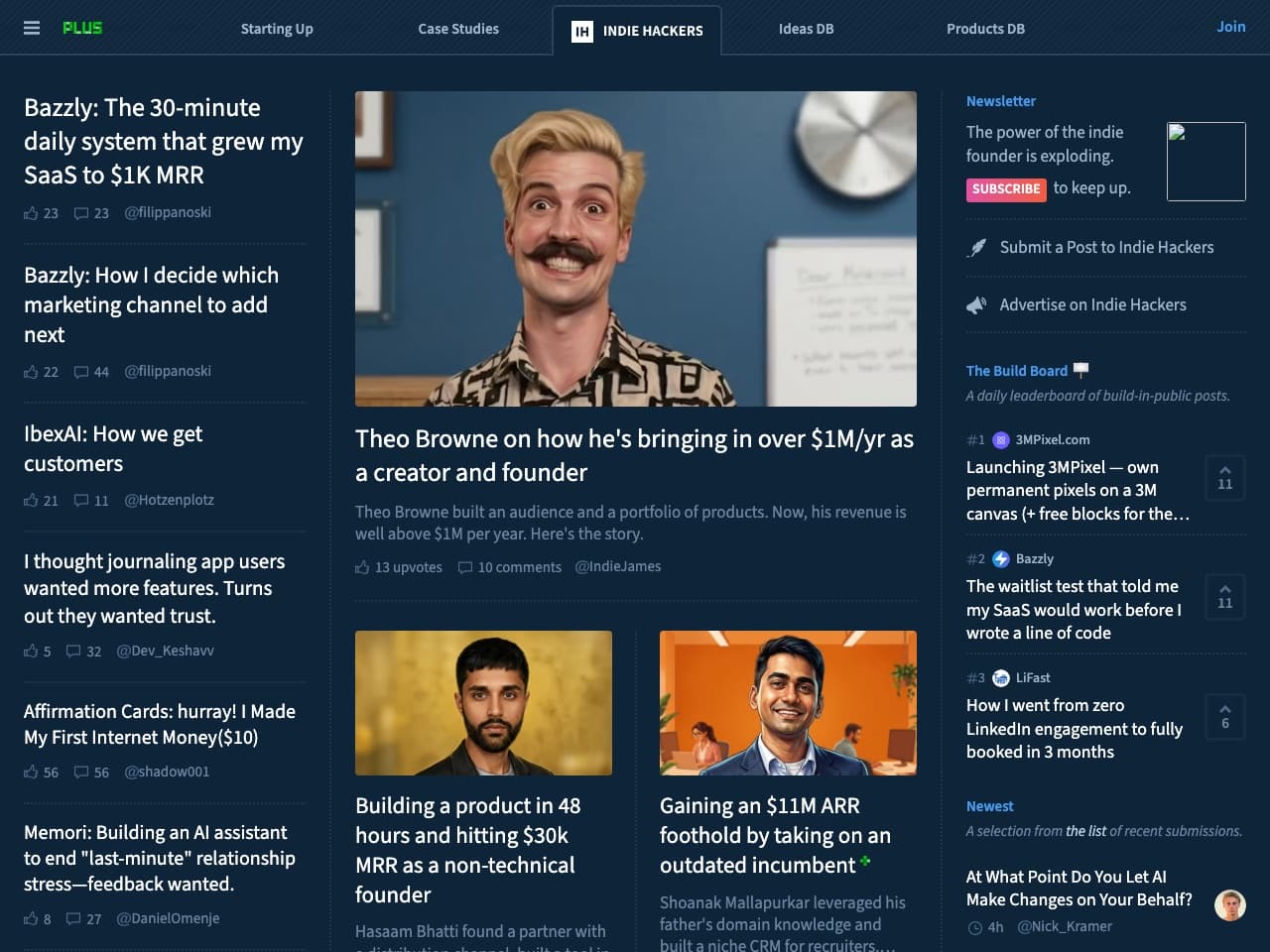Upvote the Launching 3MPixel build board post
The height and width of the screenshot is (952, 1270).
[x=1225, y=478]
